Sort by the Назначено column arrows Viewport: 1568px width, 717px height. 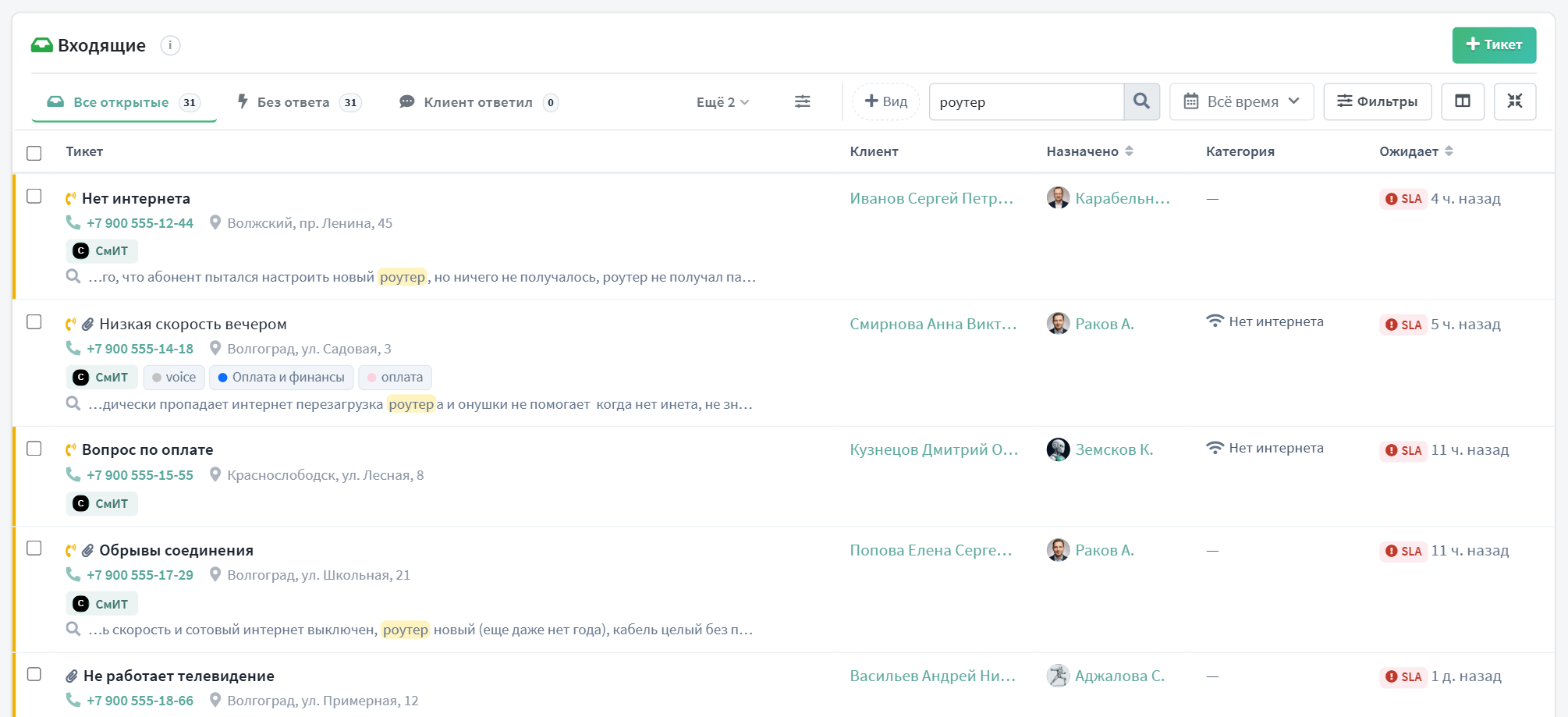click(1129, 151)
